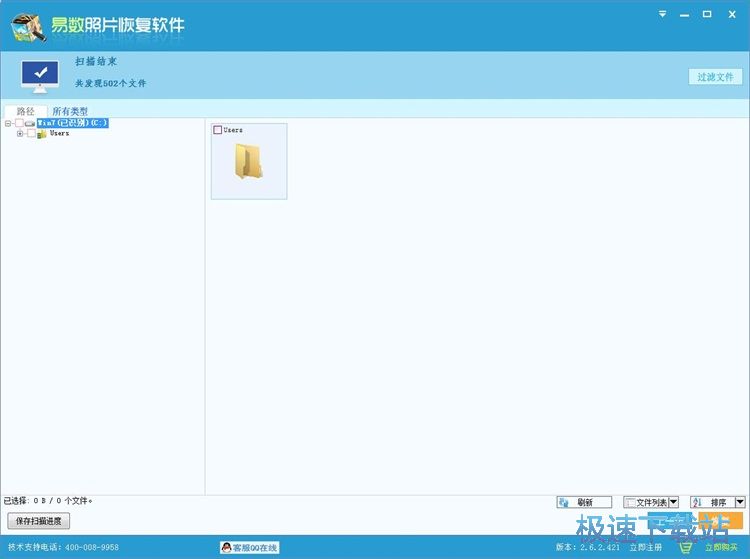Click the scan complete monitor icon
Screen dimensions: 750x559
(40, 74)
